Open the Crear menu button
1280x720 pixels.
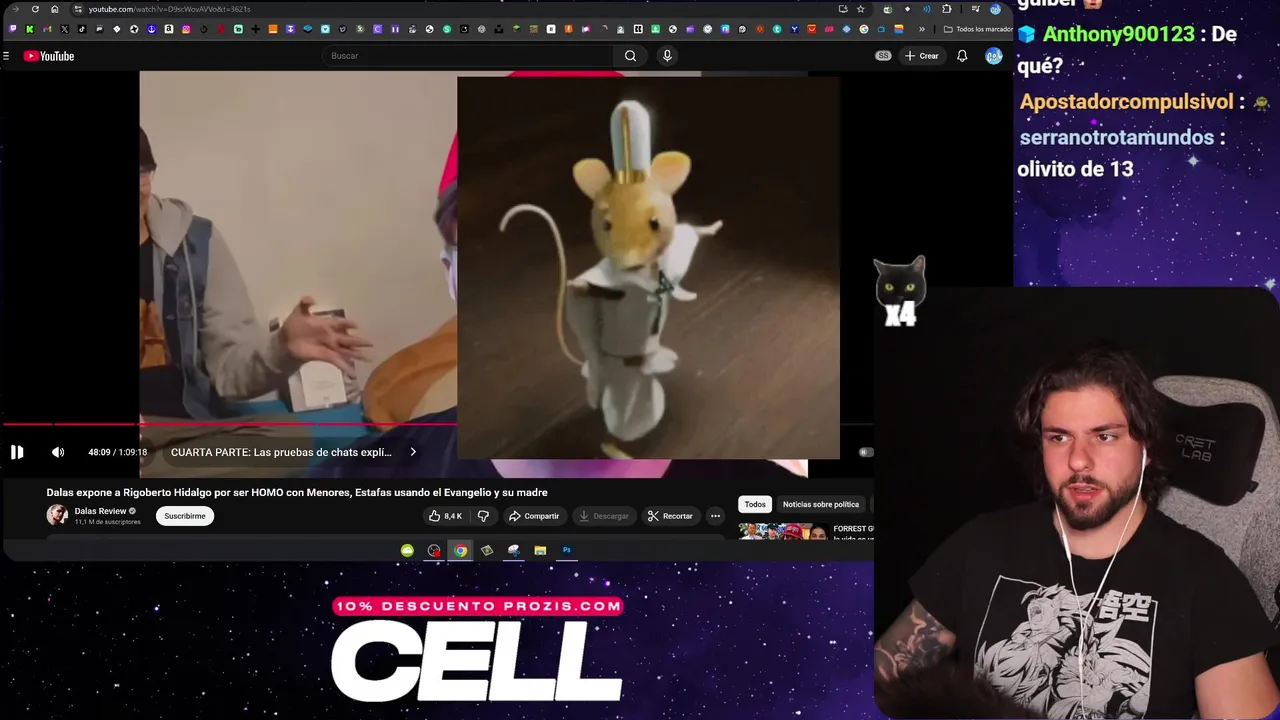pos(922,56)
